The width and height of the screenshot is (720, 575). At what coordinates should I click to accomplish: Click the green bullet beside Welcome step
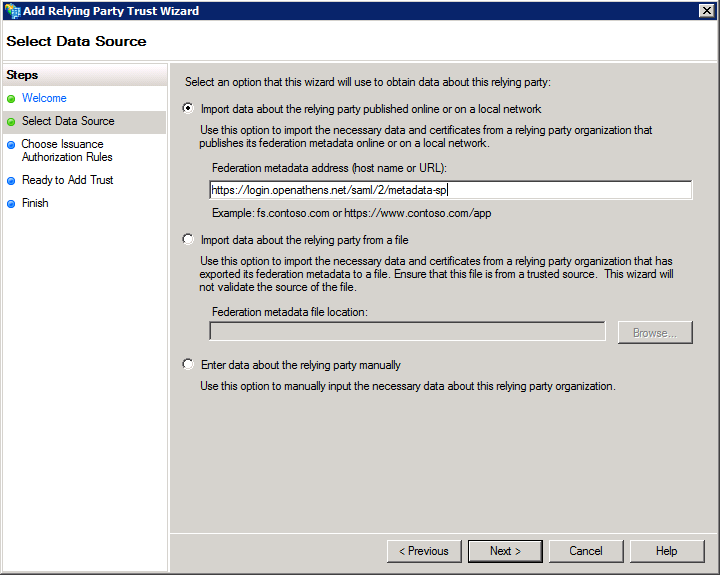[x=11, y=99]
